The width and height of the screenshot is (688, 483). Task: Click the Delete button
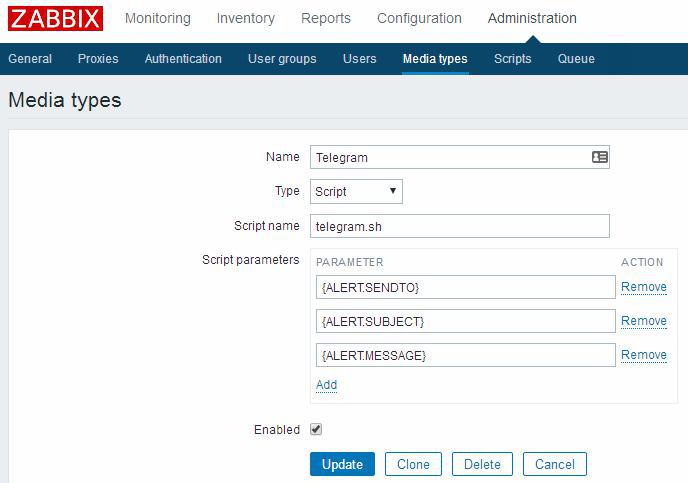tap(482, 464)
